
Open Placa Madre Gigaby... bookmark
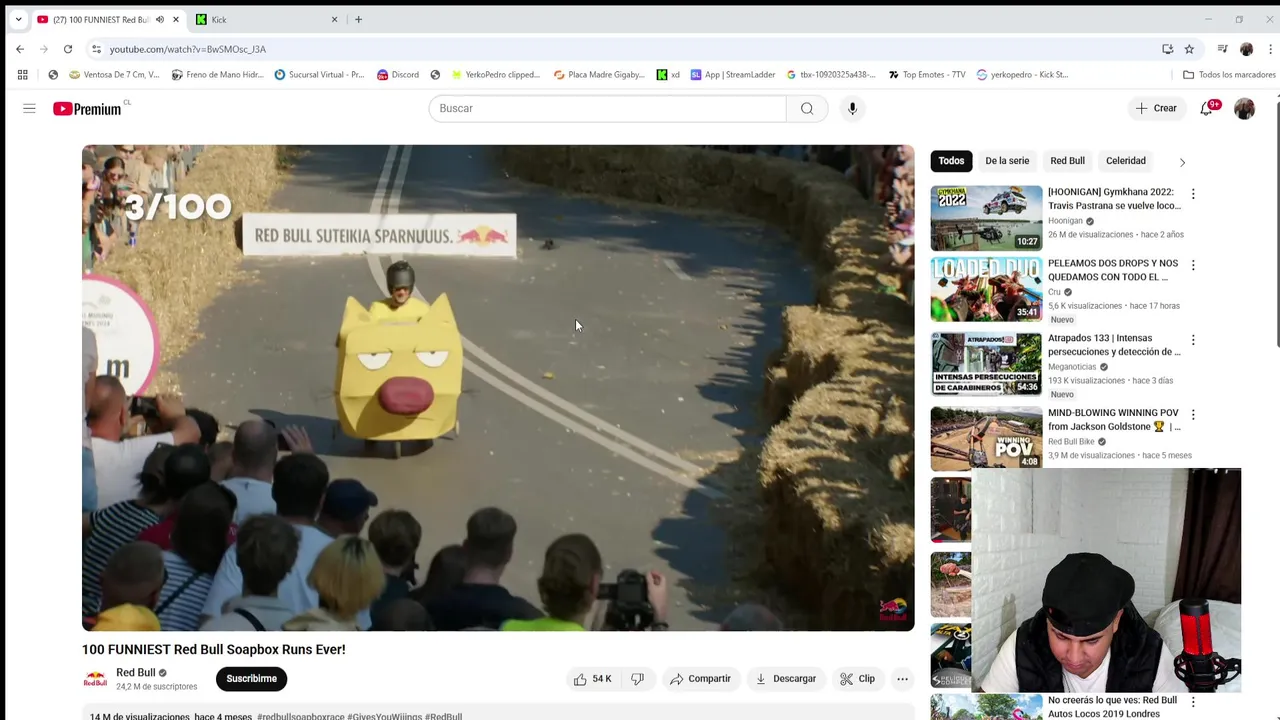point(599,74)
